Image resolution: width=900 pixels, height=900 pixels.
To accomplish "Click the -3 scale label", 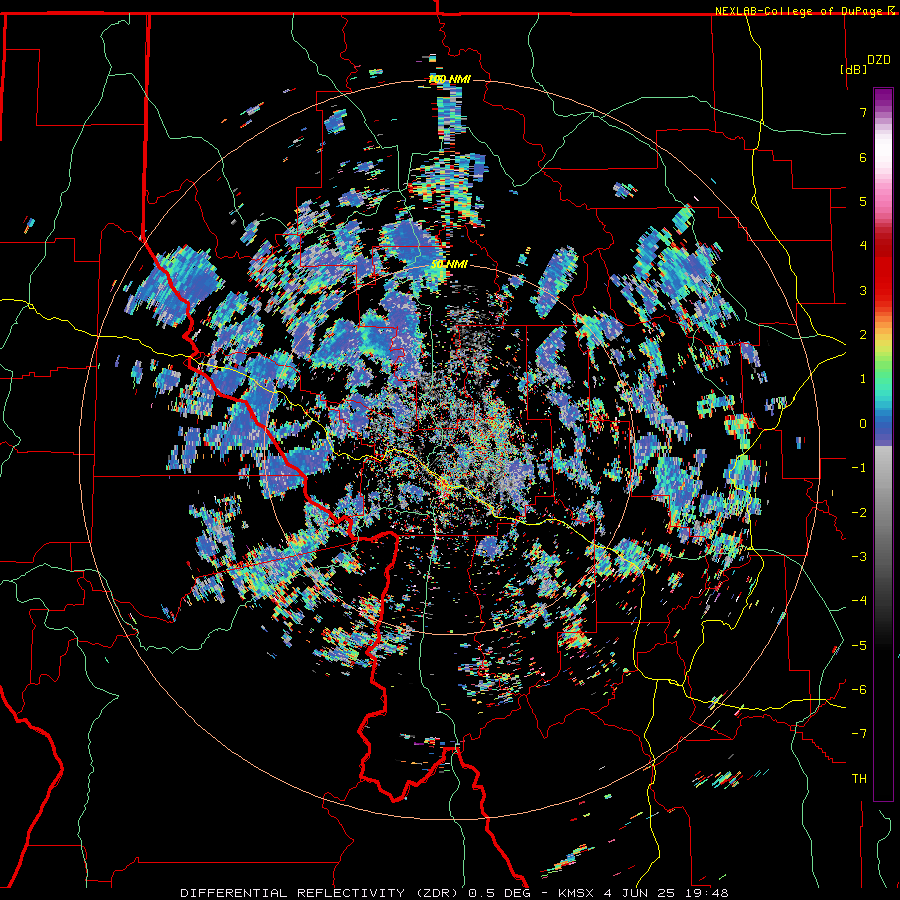I will click(859, 557).
